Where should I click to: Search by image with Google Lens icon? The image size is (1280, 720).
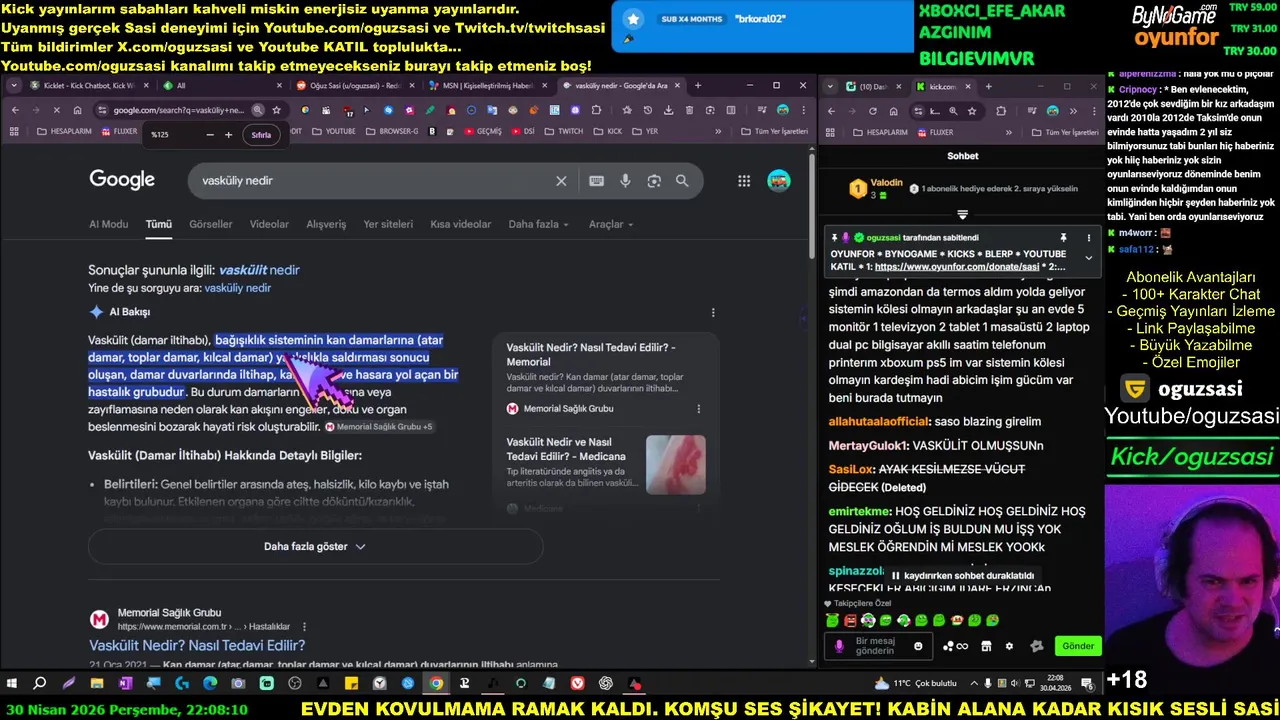pyautogui.click(x=654, y=181)
